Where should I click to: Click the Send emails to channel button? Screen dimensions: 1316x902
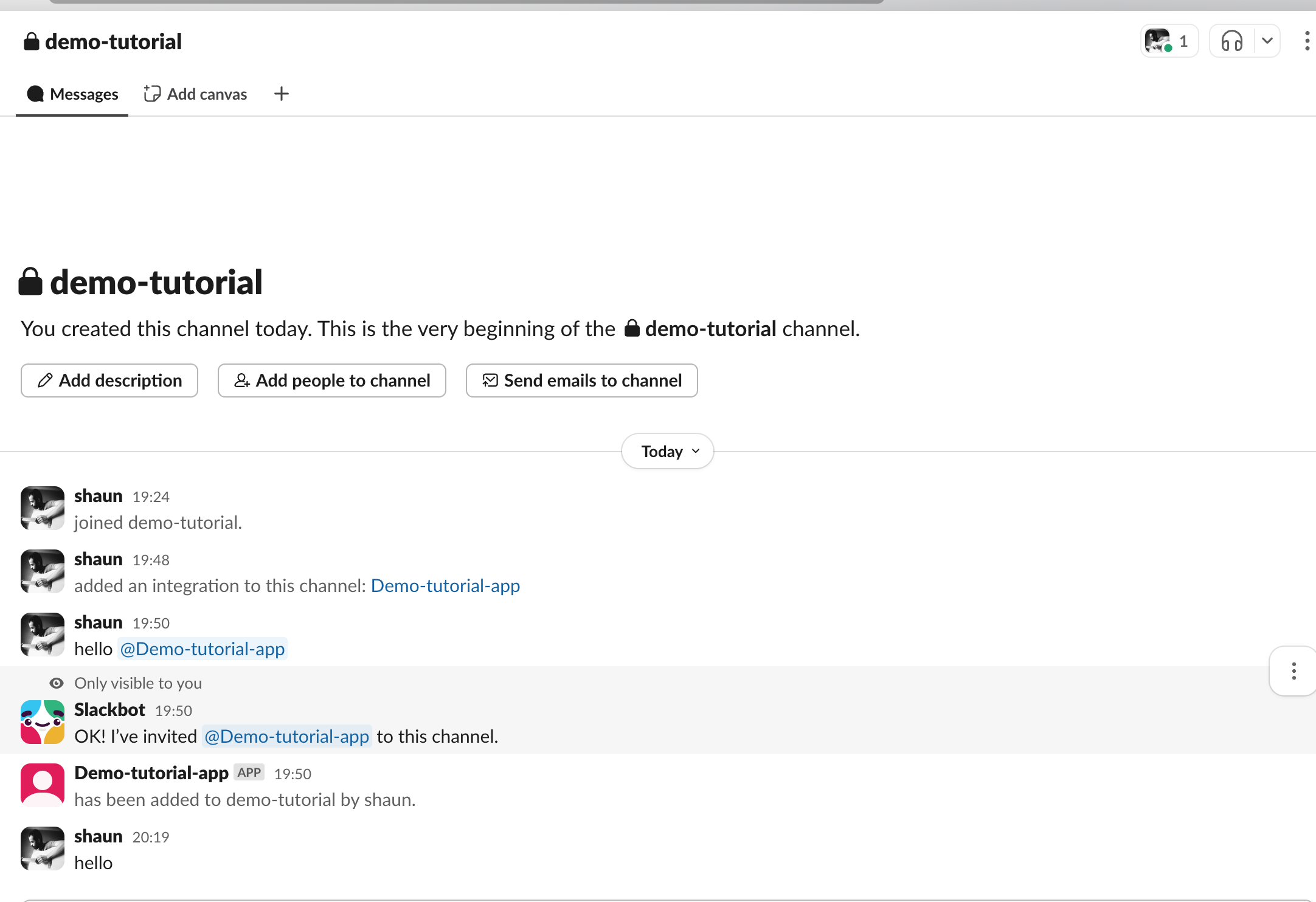pyautogui.click(x=581, y=380)
